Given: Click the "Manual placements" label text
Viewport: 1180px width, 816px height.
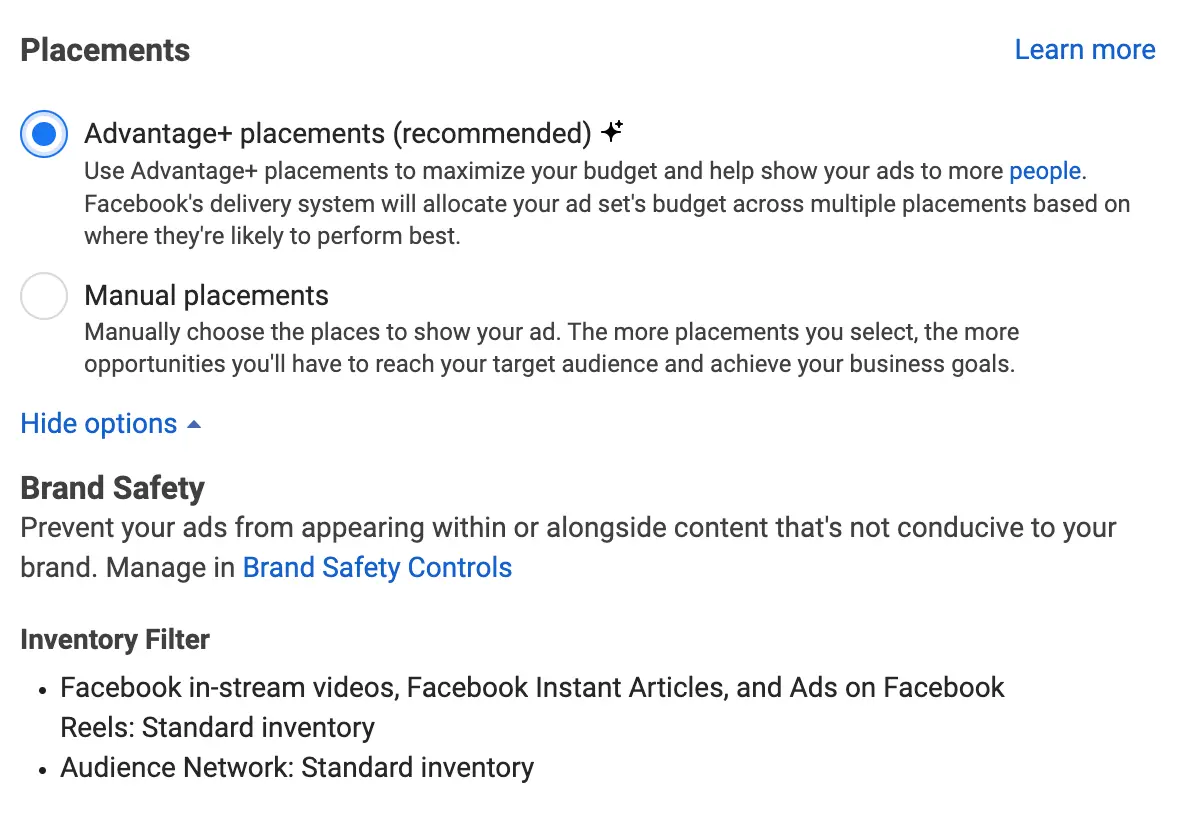Looking at the screenshot, I should click(206, 296).
